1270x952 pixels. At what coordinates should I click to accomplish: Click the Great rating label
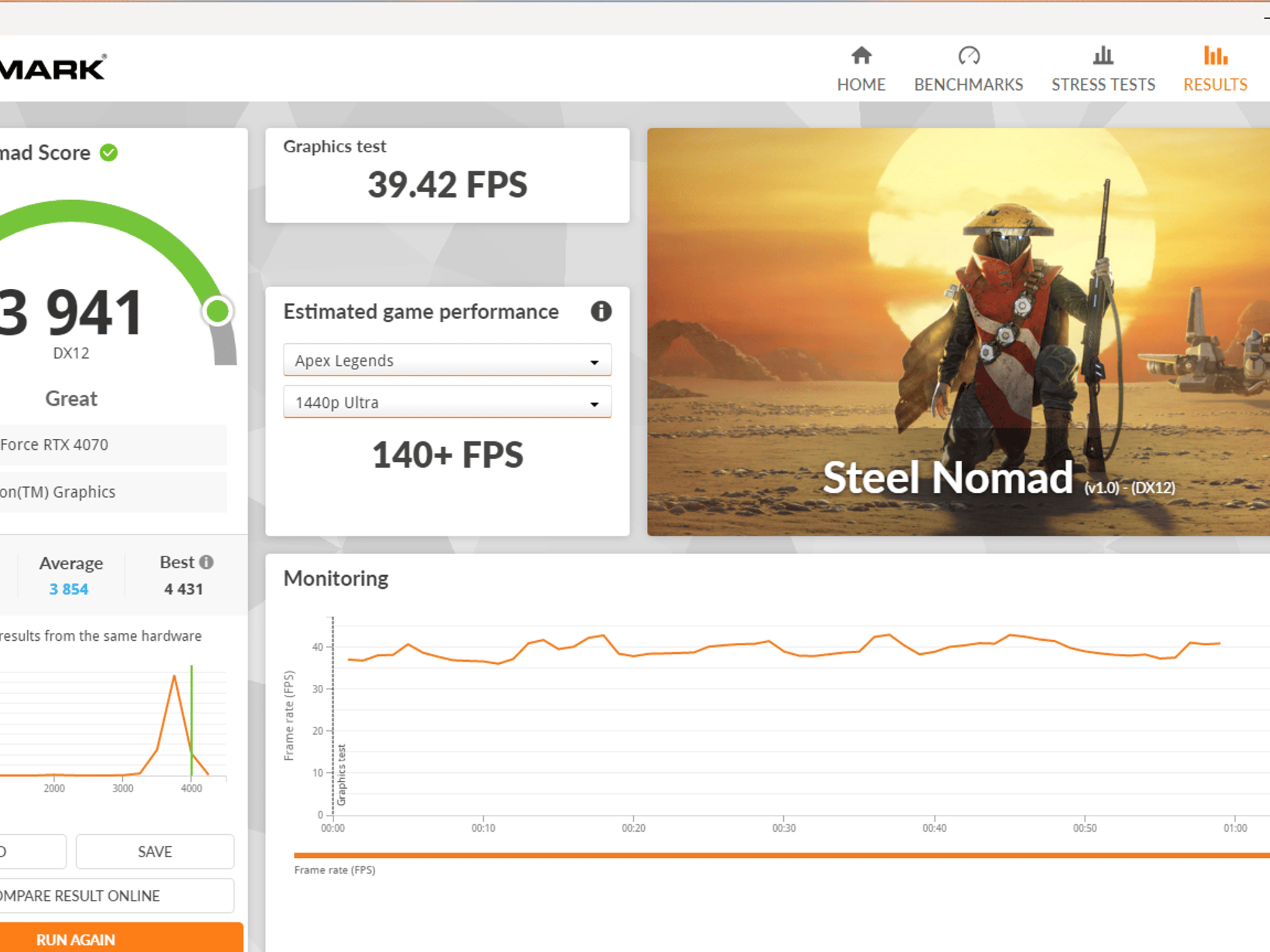point(71,399)
